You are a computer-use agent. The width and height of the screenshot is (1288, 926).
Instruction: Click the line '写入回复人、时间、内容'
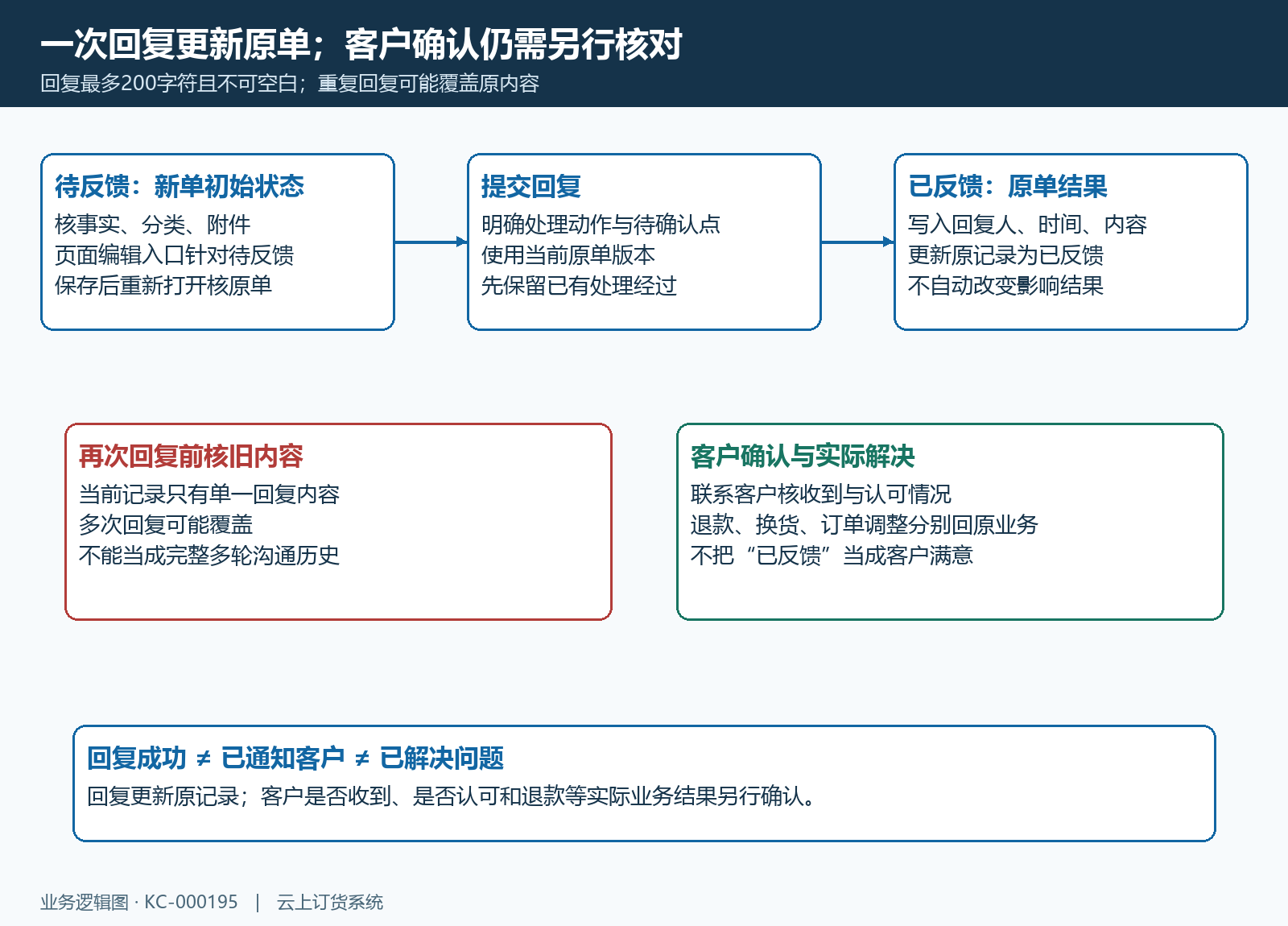tap(1027, 225)
